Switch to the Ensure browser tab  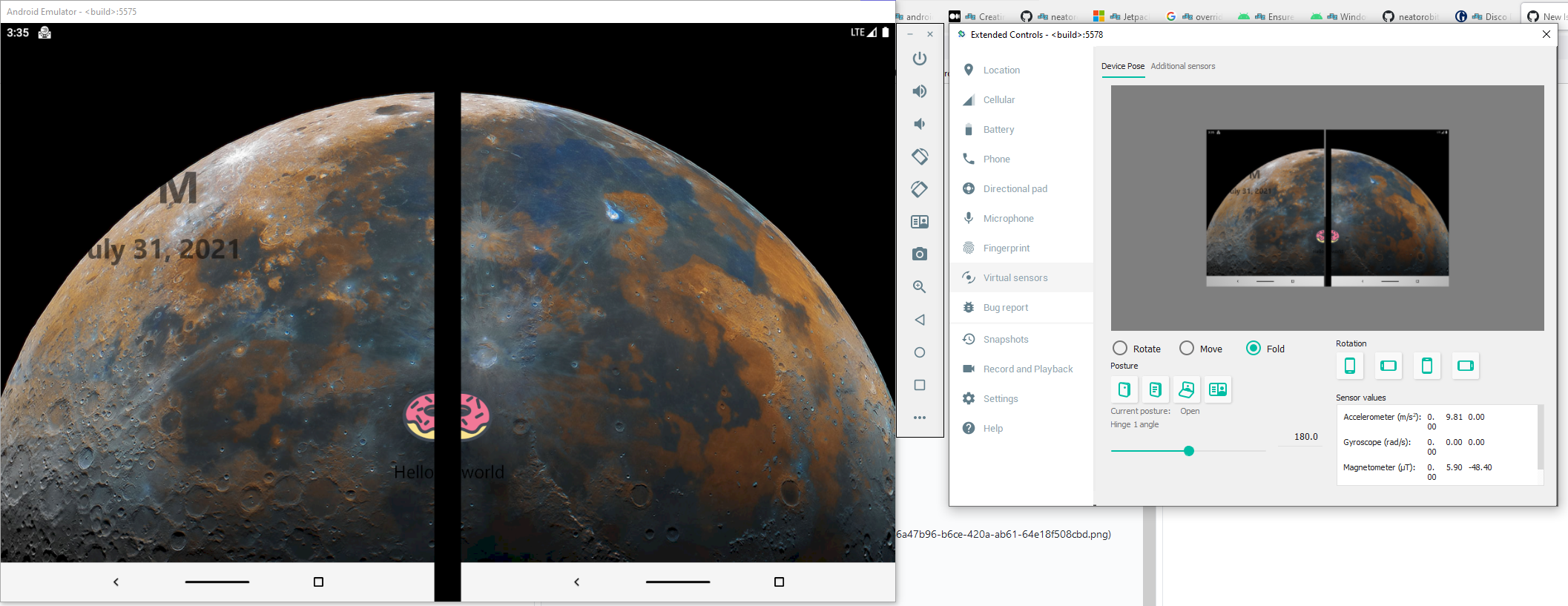1267,16
